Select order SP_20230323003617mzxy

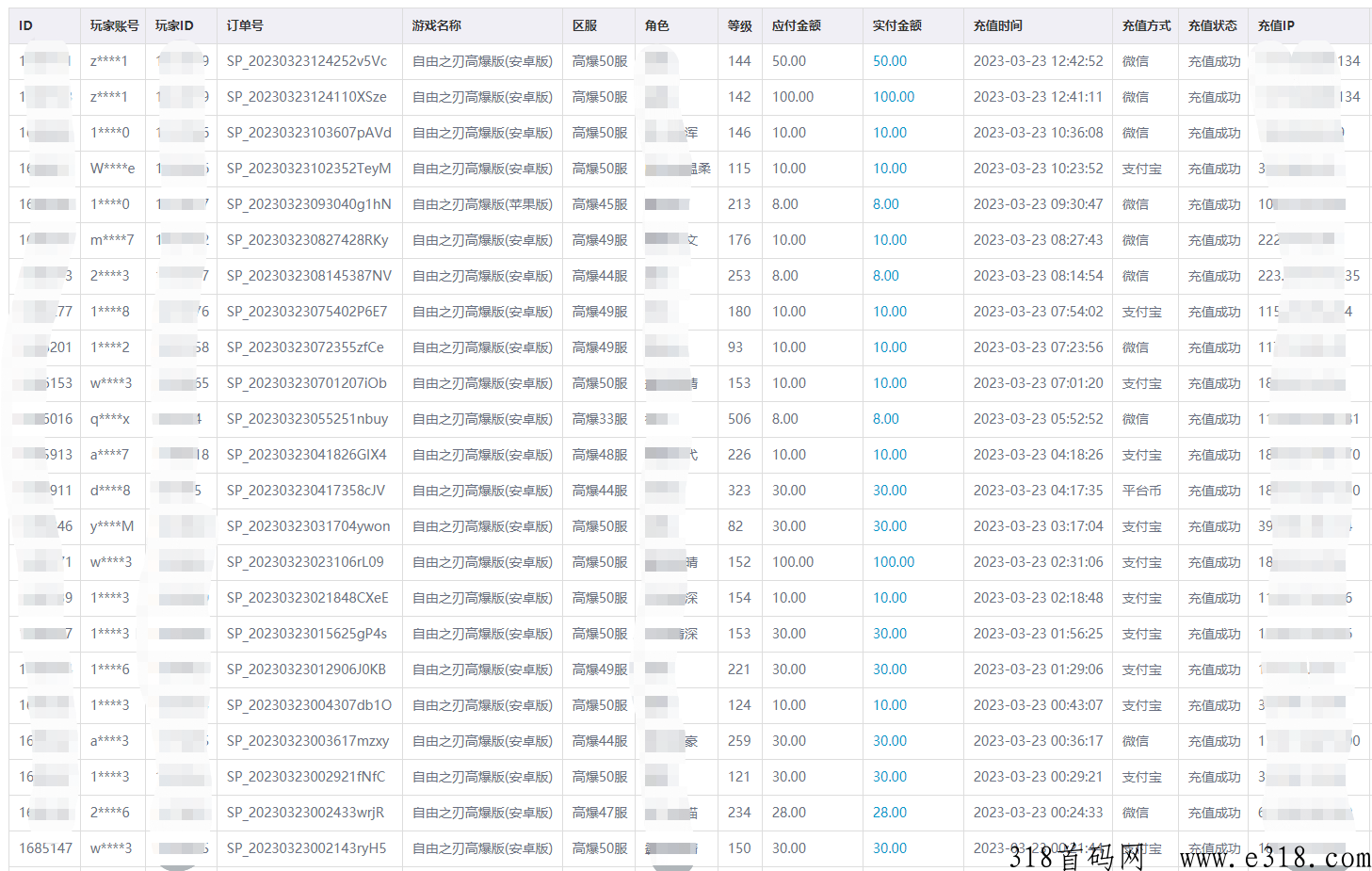pos(308,741)
